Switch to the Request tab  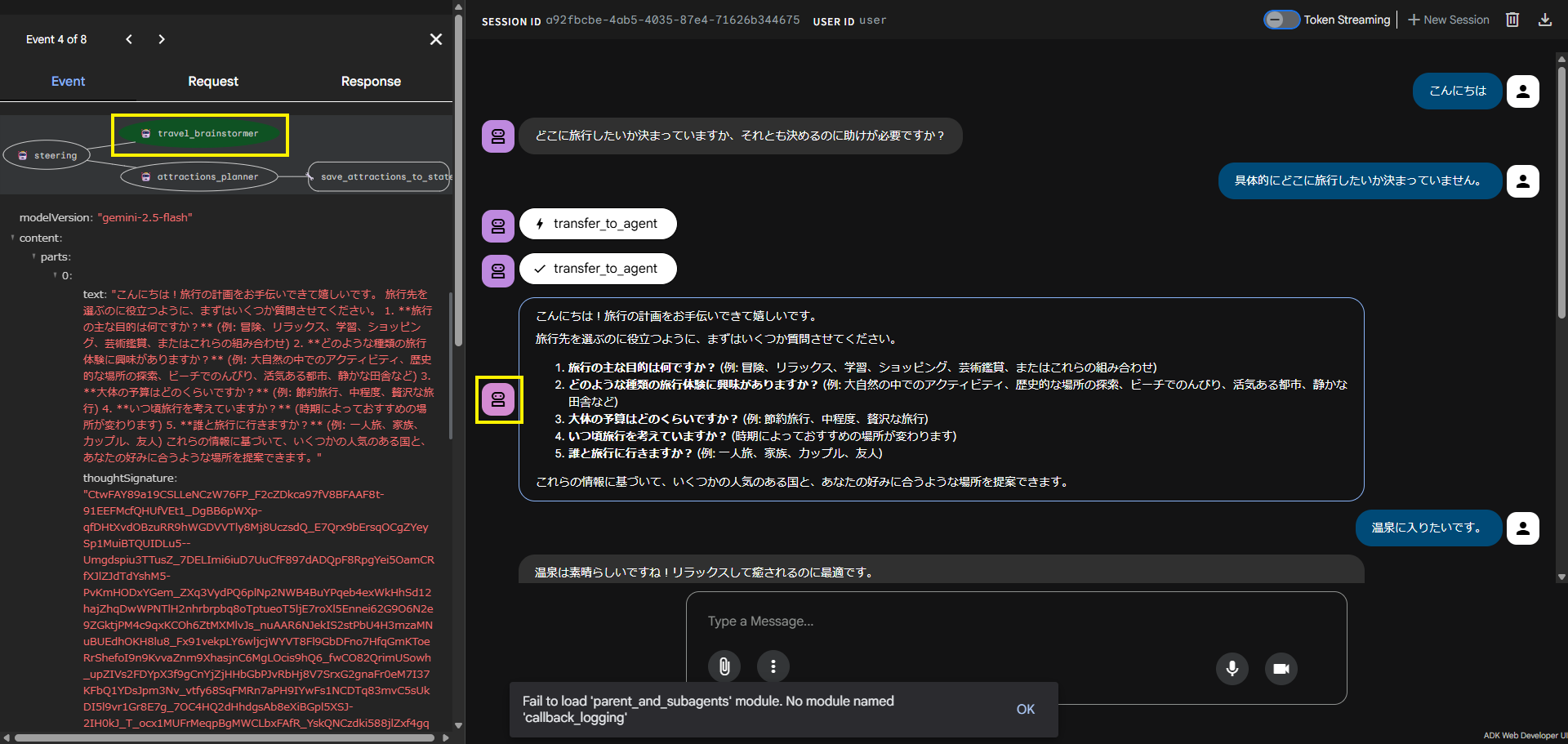(x=213, y=82)
